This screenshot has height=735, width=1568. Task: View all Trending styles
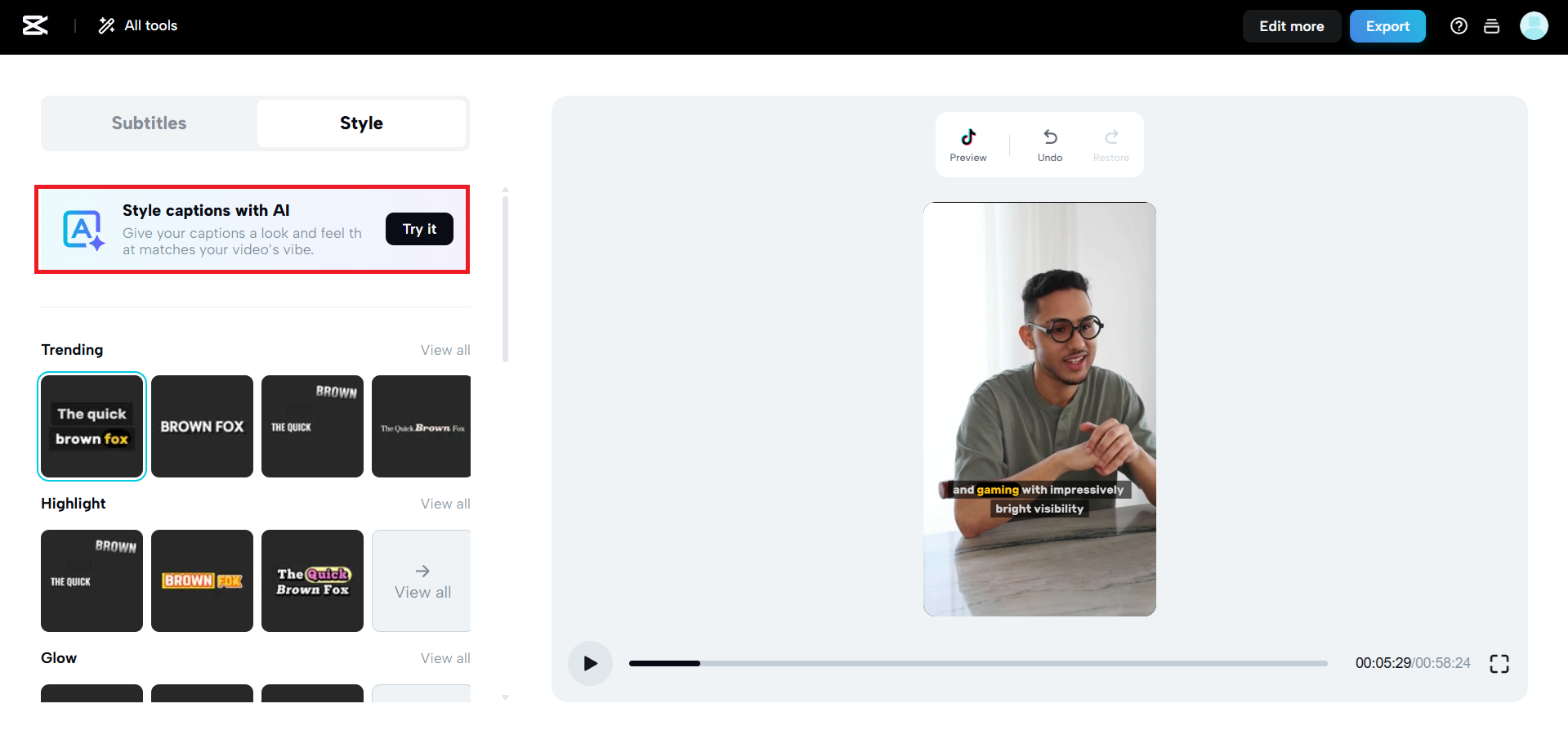pyautogui.click(x=445, y=350)
